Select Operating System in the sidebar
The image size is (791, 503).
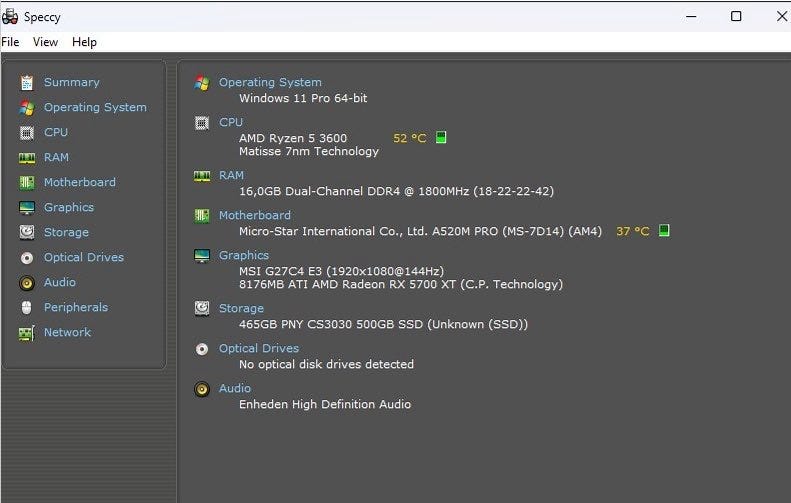coord(95,107)
